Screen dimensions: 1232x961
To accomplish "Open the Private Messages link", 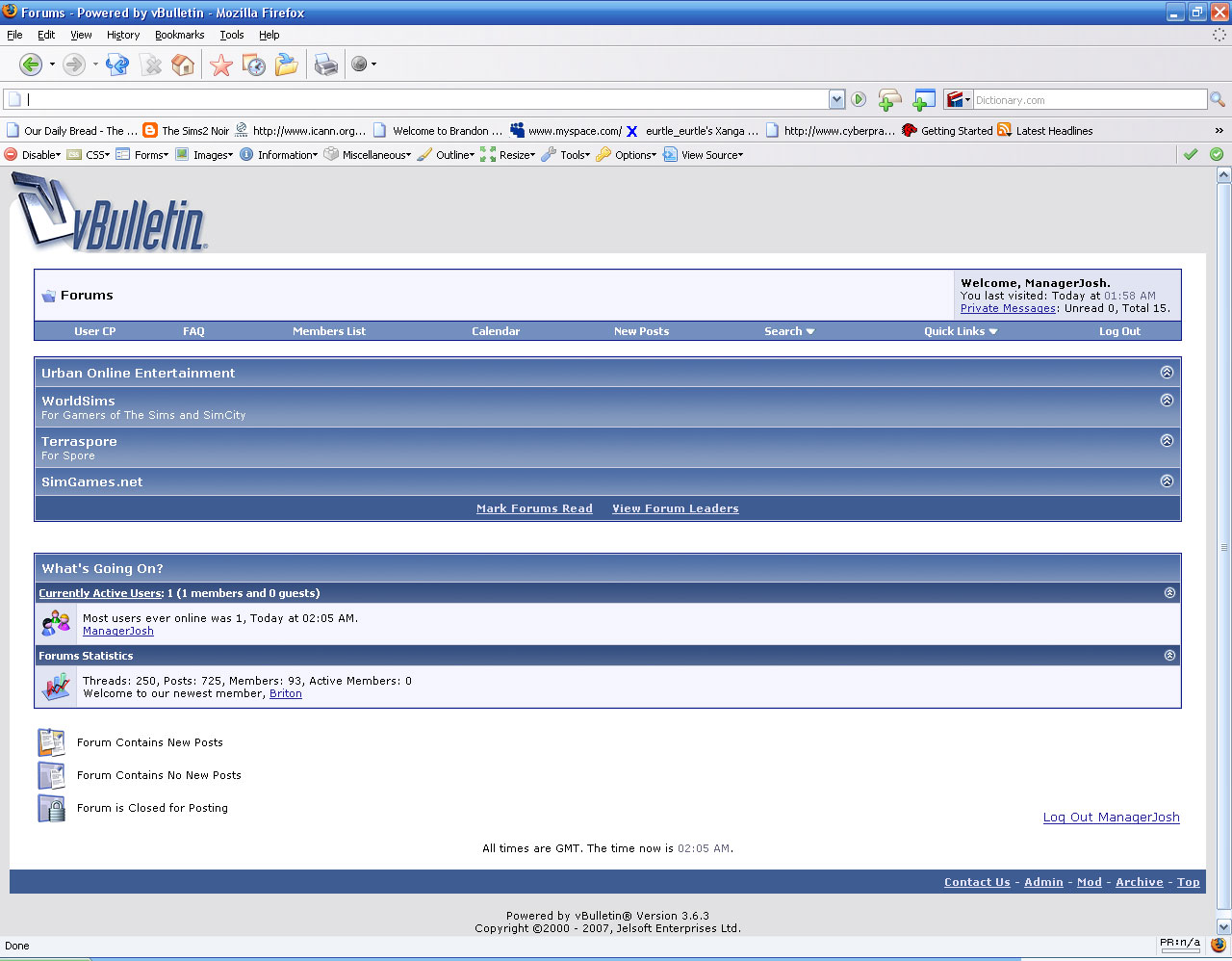I will click(x=1008, y=308).
